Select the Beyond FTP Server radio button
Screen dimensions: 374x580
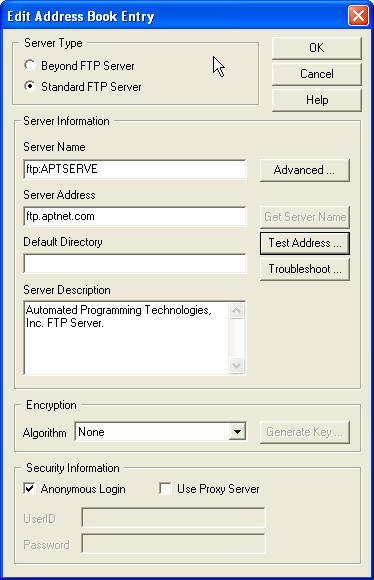click(x=30, y=65)
